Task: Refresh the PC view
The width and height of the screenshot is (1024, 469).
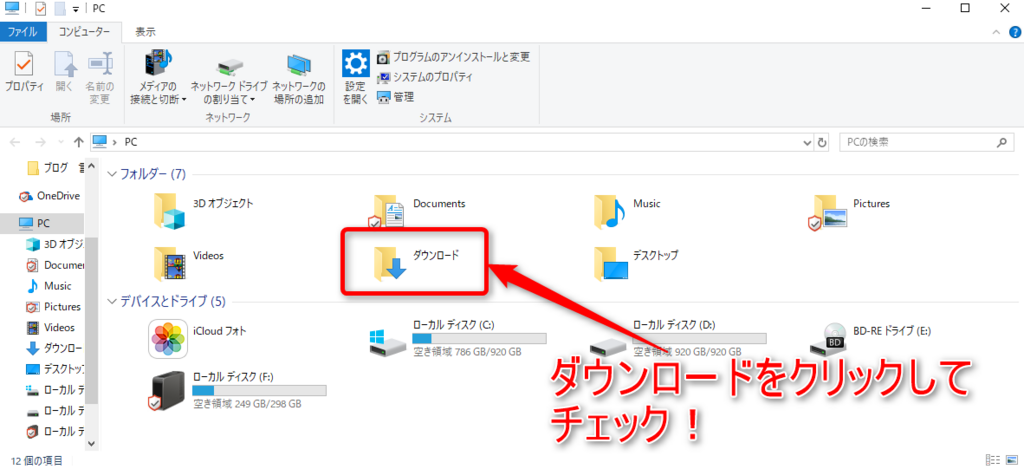Action: pyautogui.click(x=822, y=142)
